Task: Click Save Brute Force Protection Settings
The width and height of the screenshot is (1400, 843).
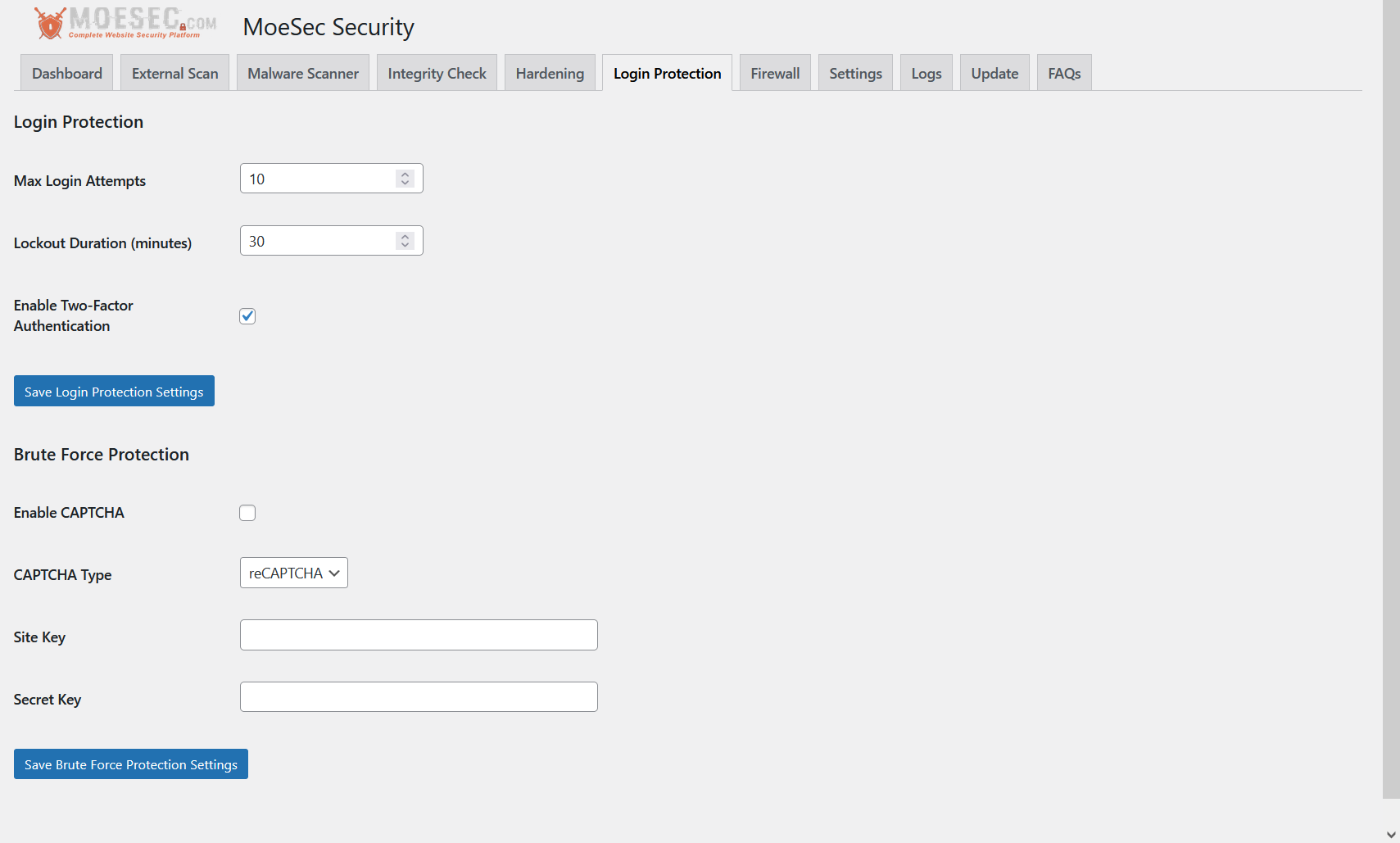Action: [131, 764]
